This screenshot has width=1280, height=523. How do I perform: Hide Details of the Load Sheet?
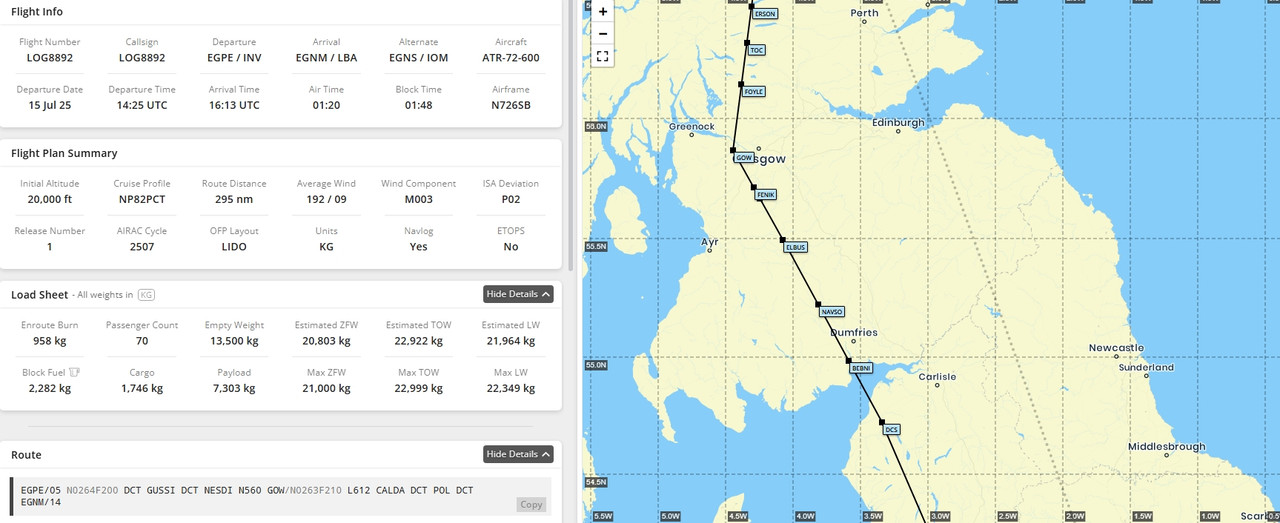[x=518, y=294]
